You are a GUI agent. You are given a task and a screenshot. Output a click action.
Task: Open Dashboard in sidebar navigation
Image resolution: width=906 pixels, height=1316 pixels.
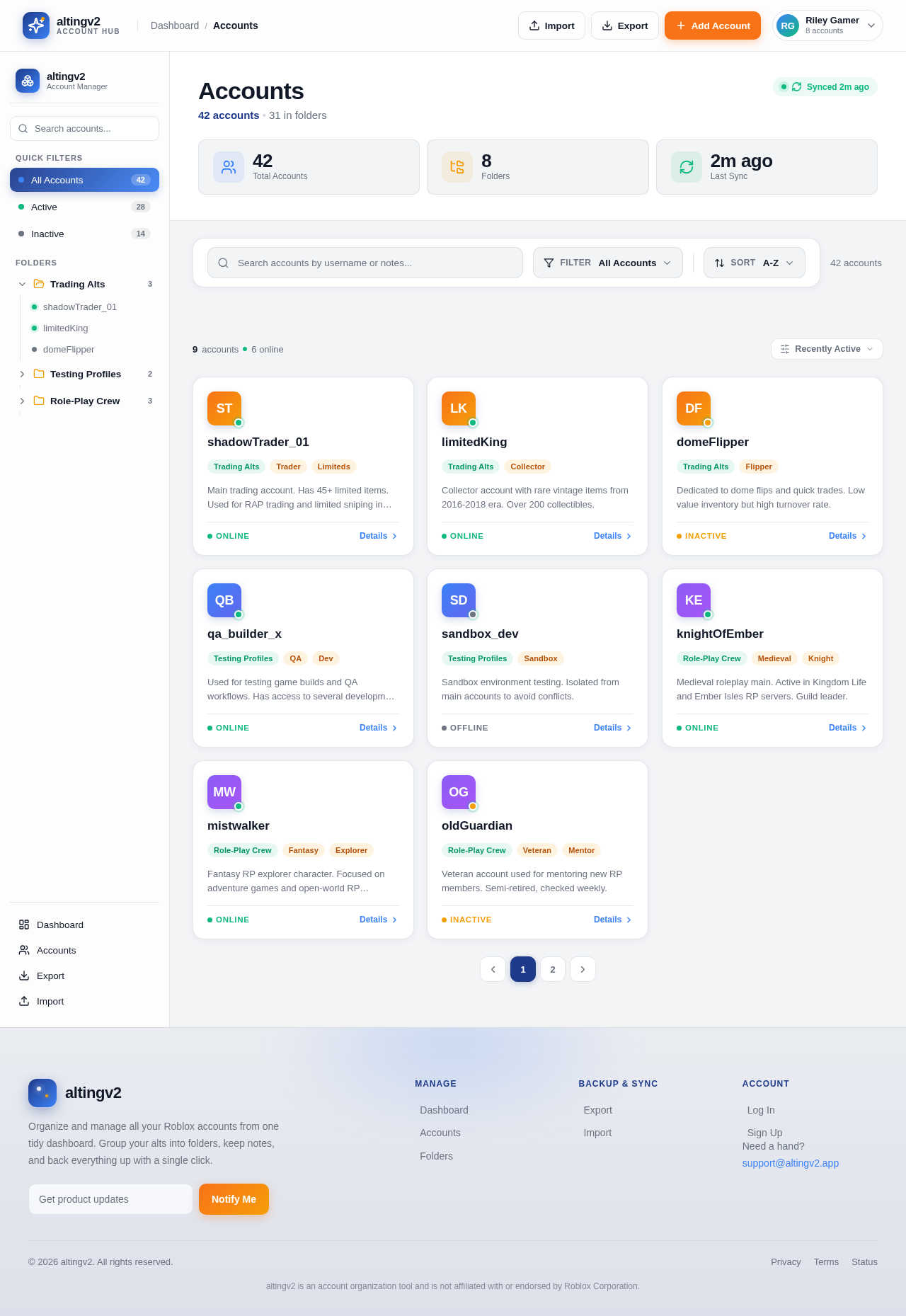point(84,925)
